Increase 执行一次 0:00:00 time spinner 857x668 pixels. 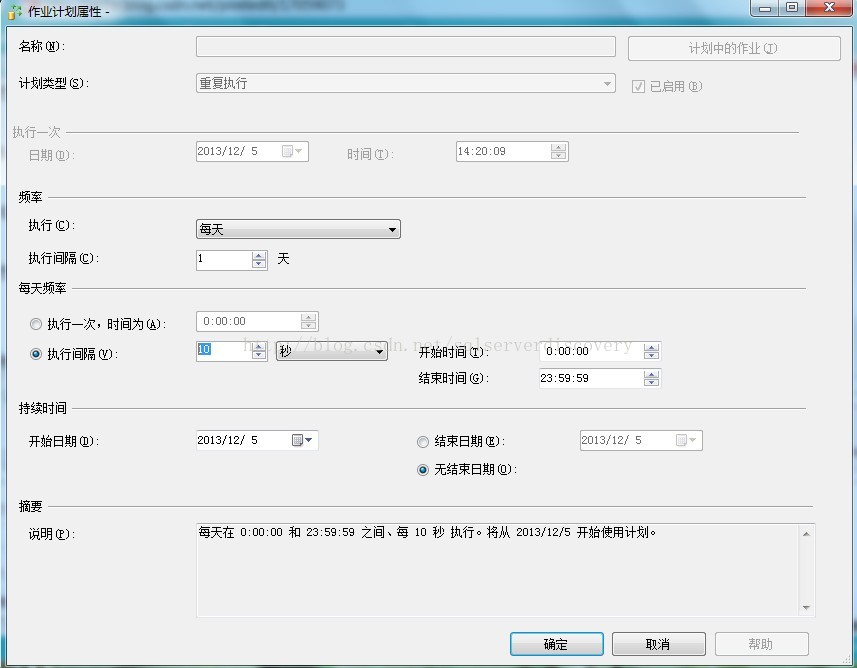[309, 317]
